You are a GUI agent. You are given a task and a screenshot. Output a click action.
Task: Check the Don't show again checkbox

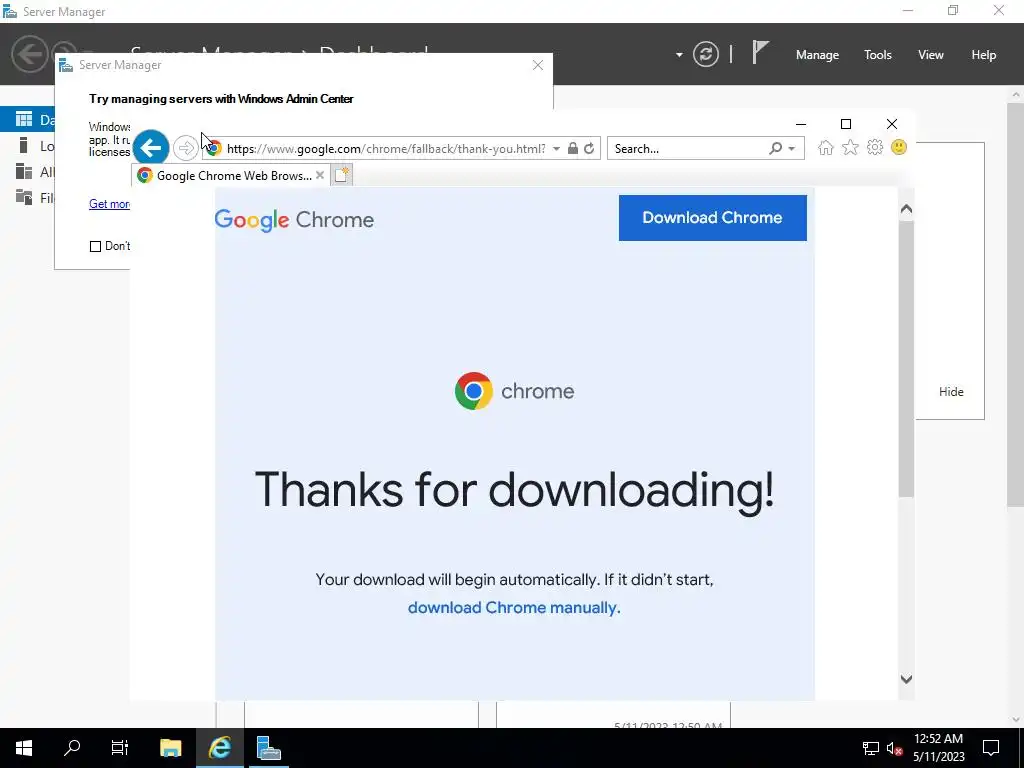tap(95, 246)
